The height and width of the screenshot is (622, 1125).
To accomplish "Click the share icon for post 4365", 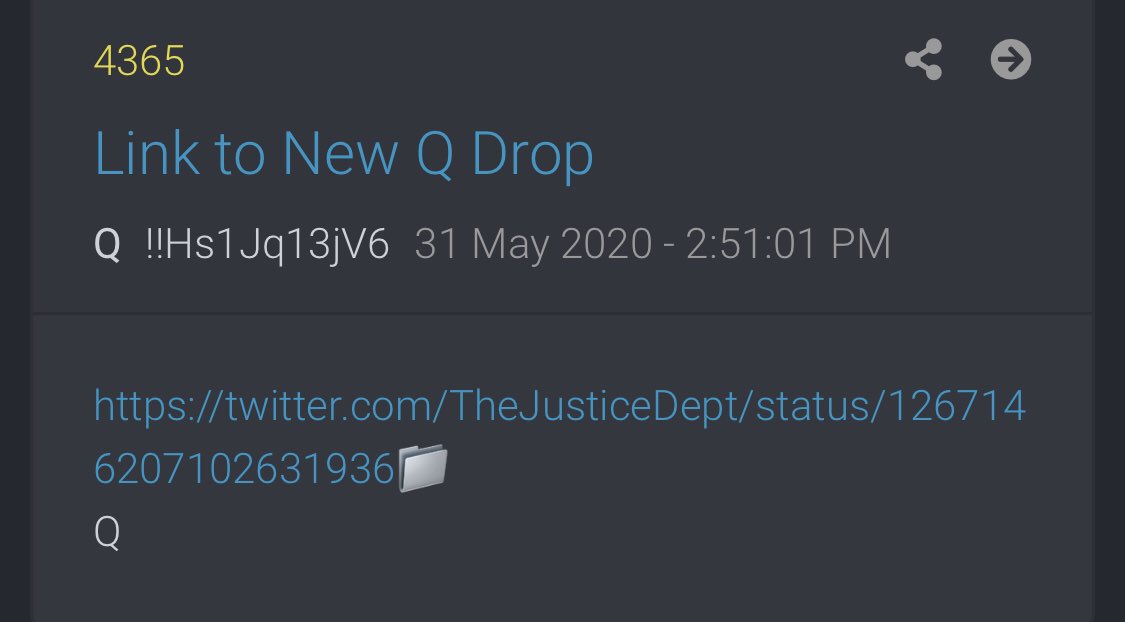I will (x=923, y=60).
